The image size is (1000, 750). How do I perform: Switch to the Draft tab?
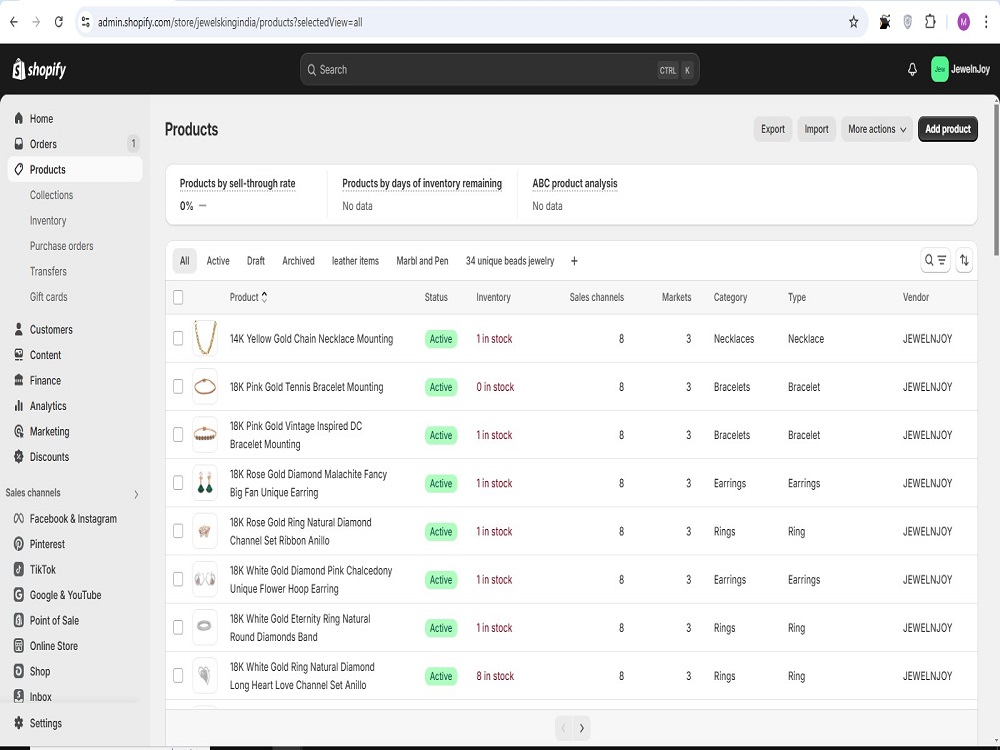tap(256, 261)
